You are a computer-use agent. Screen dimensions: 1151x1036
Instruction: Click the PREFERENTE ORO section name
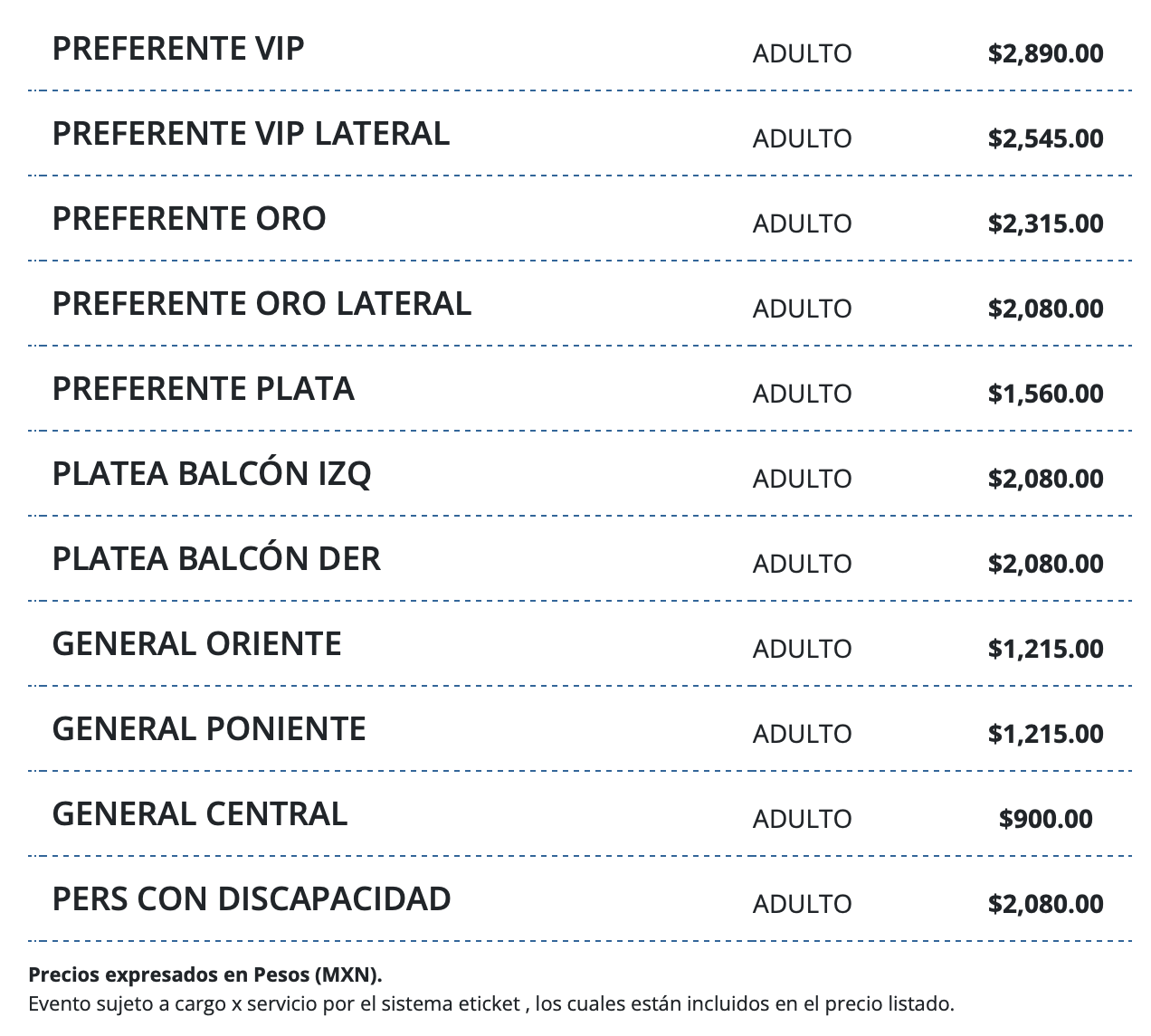tap(189, 219)
